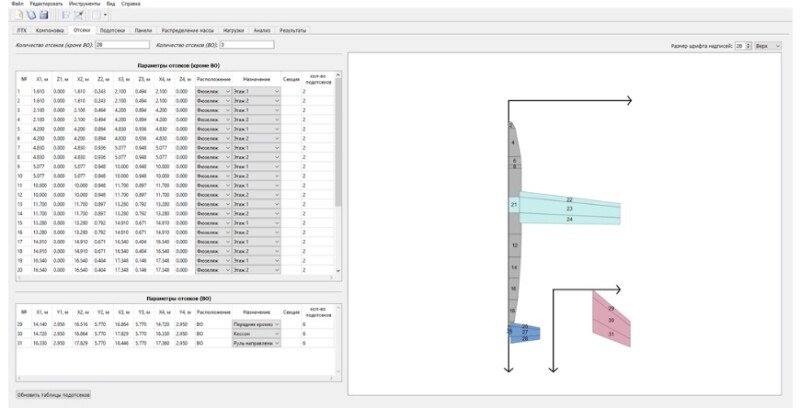Open the Инструменты menu

tap(84, 4)
